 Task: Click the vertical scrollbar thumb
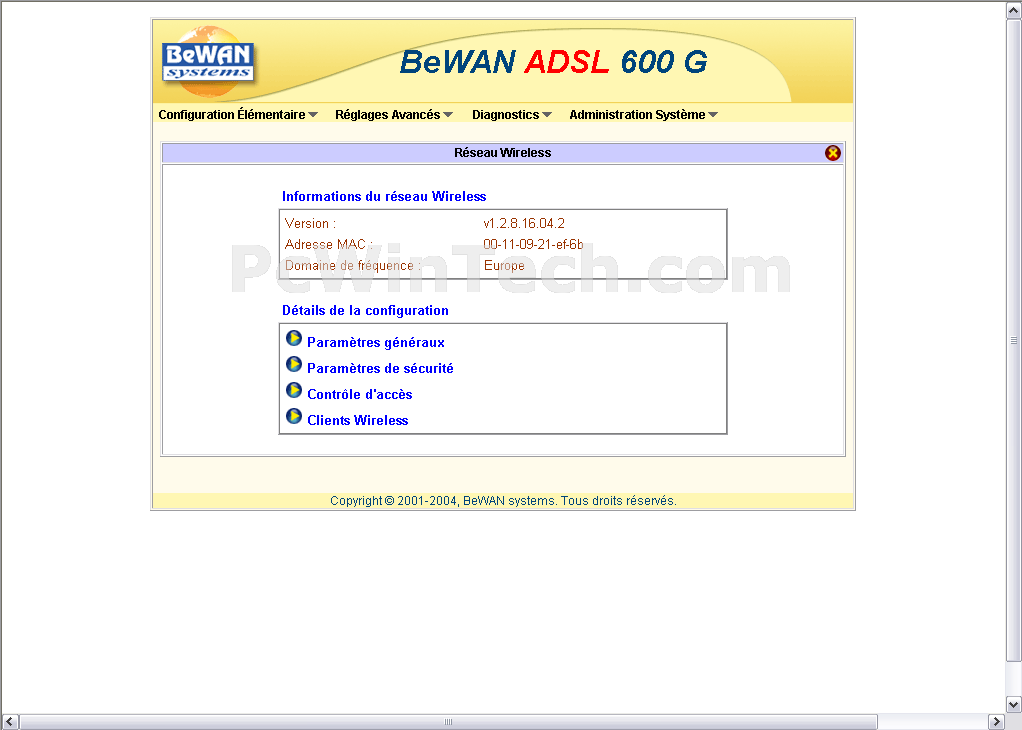click(x=1014, y=340)
